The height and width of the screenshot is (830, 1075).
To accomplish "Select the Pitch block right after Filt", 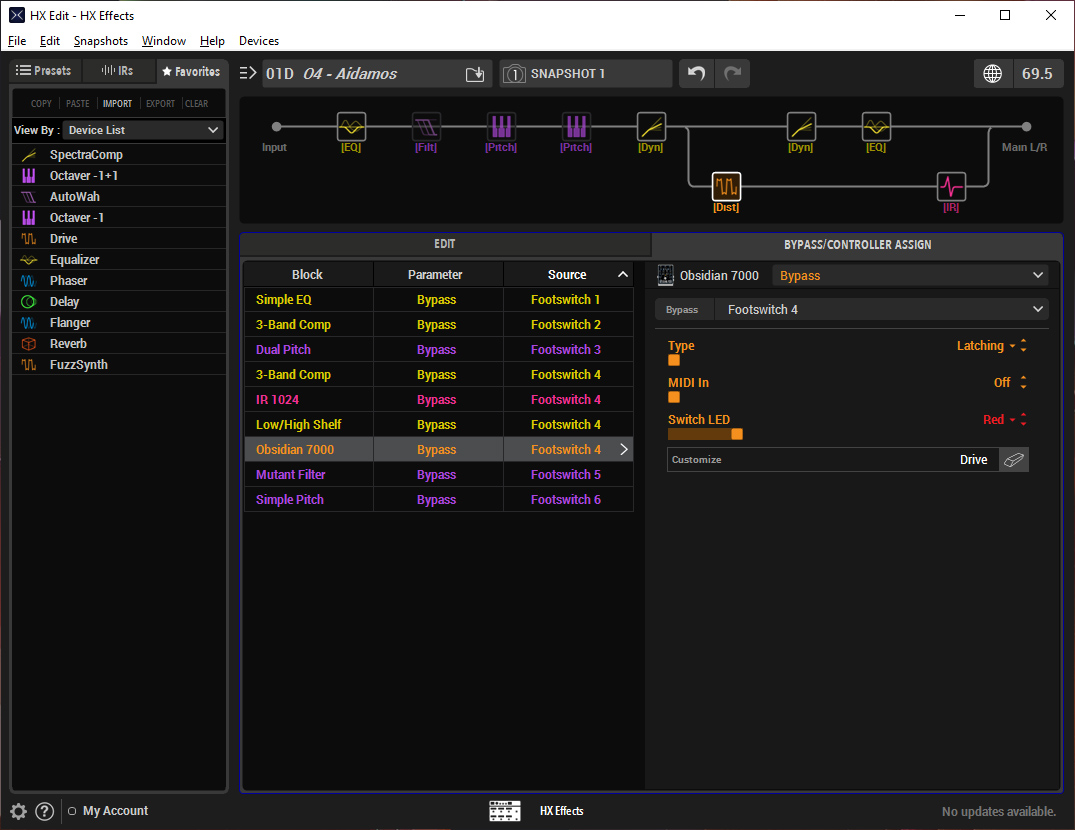I will click(501, 127).
